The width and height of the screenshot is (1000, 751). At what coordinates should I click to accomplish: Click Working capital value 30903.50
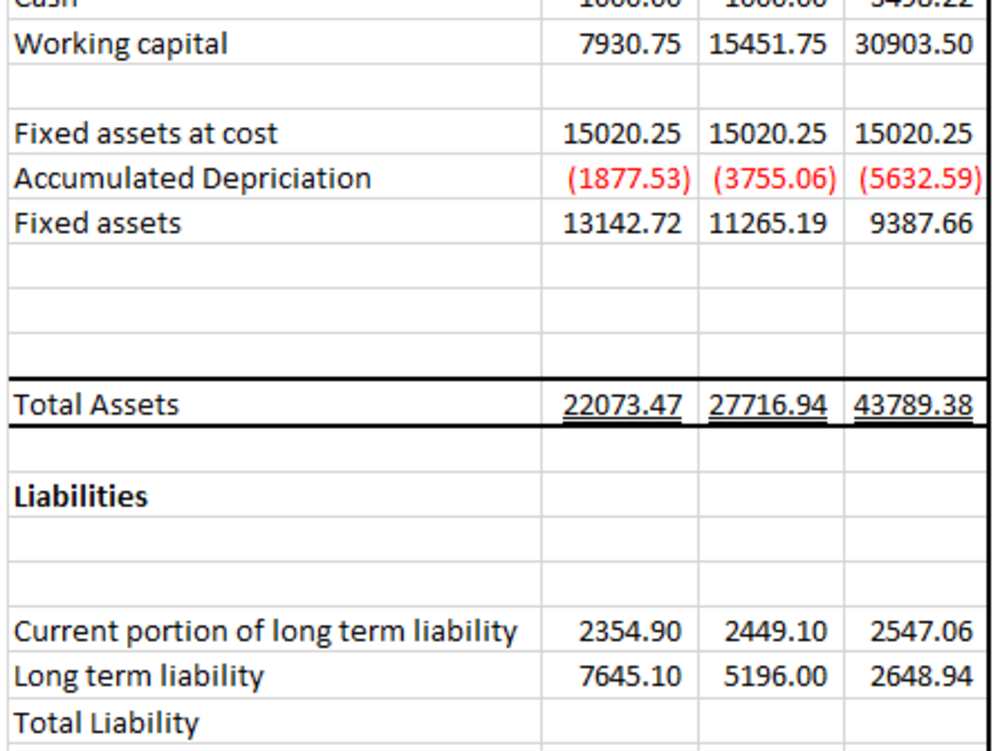pyautogui.click(x=915, y=44)
